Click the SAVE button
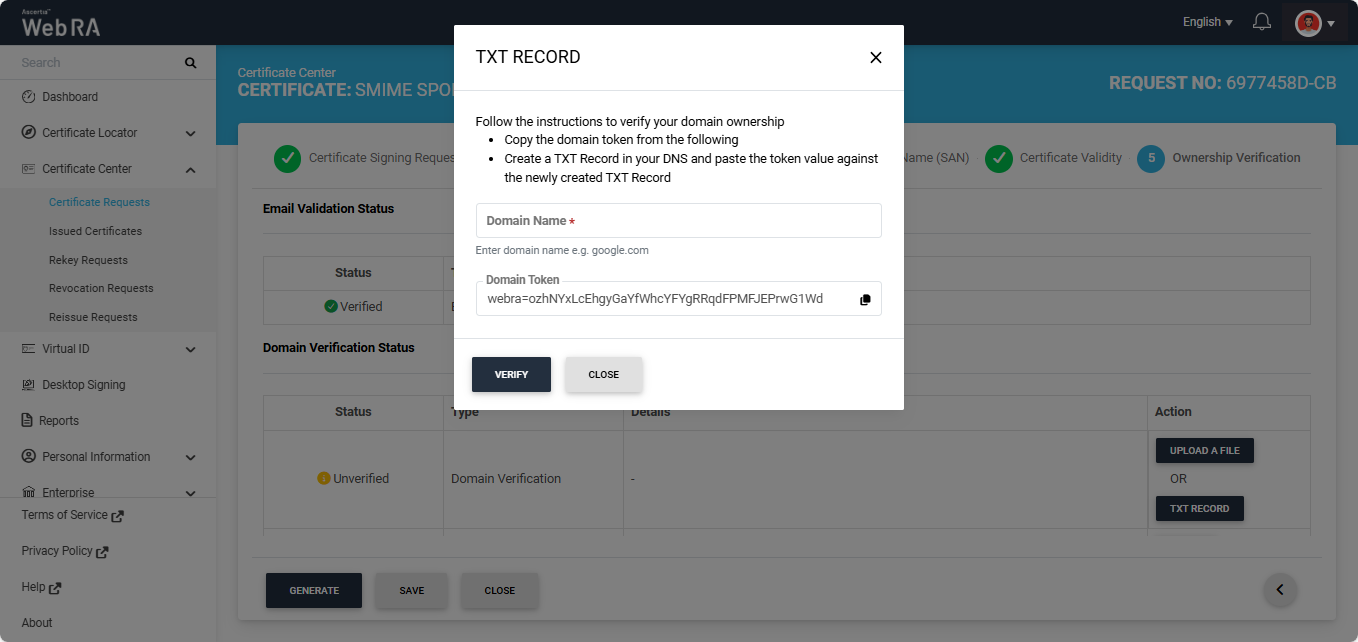The image size is (1358, 642). pyautogui.click(x=411, y=591)
